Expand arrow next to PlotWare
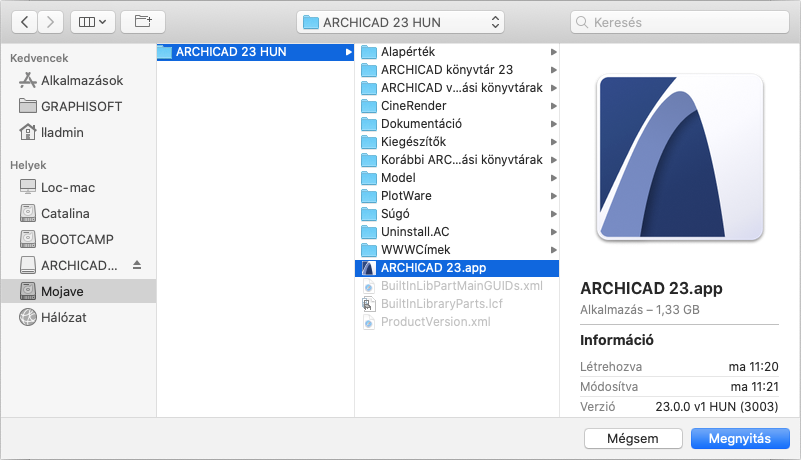801x460 pixels. [x=554, y=196]
